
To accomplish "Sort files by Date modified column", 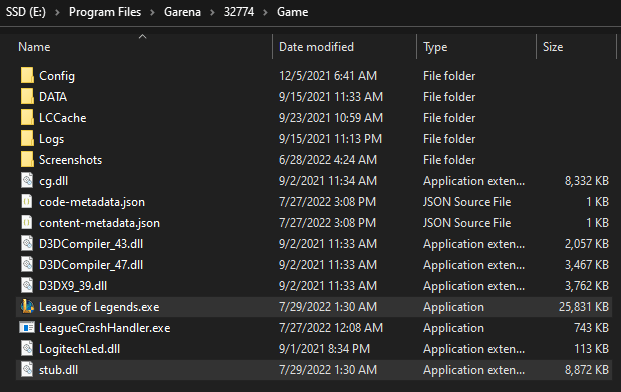I will coord(316,47).
